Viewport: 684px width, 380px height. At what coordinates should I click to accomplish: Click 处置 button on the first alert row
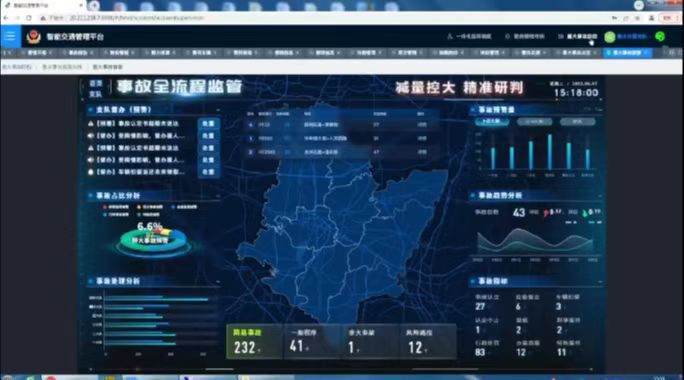point(208,123)
